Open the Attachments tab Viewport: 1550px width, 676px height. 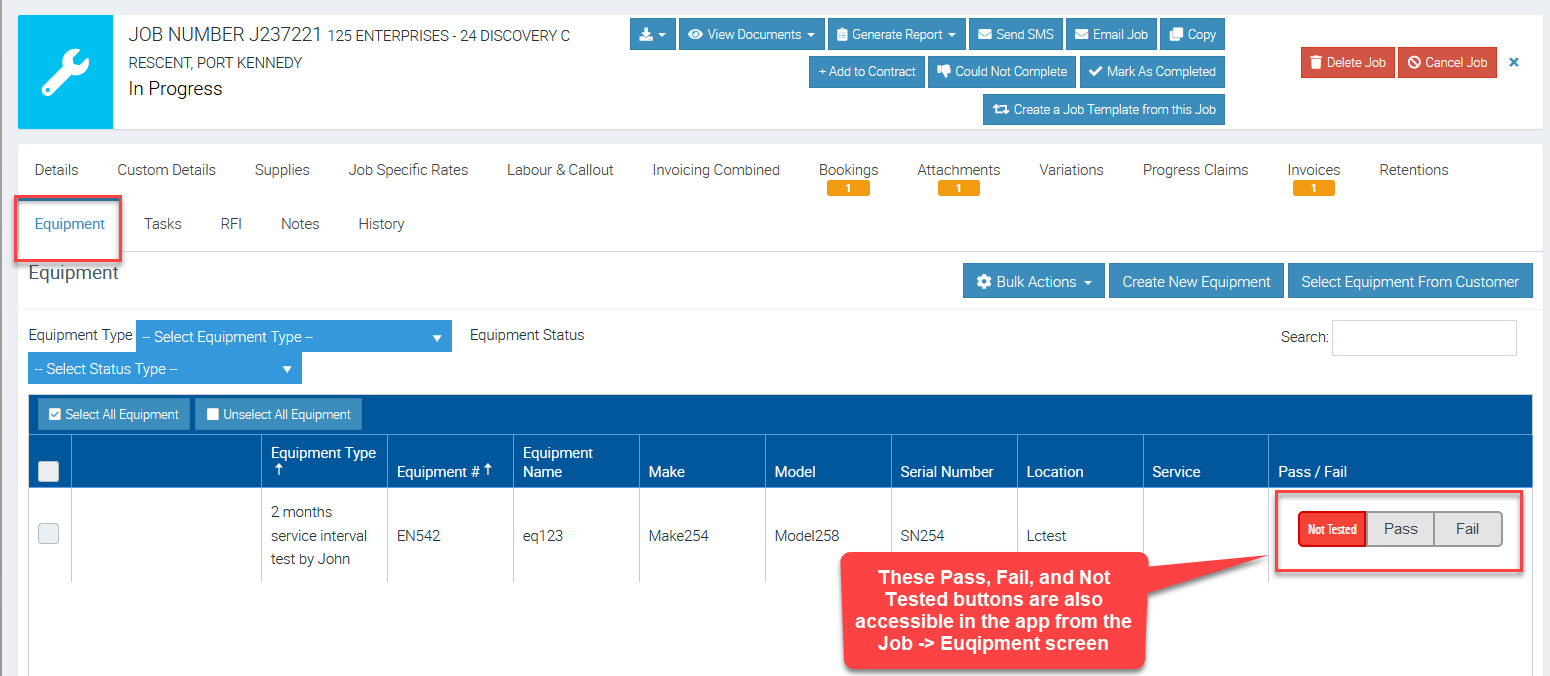click(x=958, y=170)
